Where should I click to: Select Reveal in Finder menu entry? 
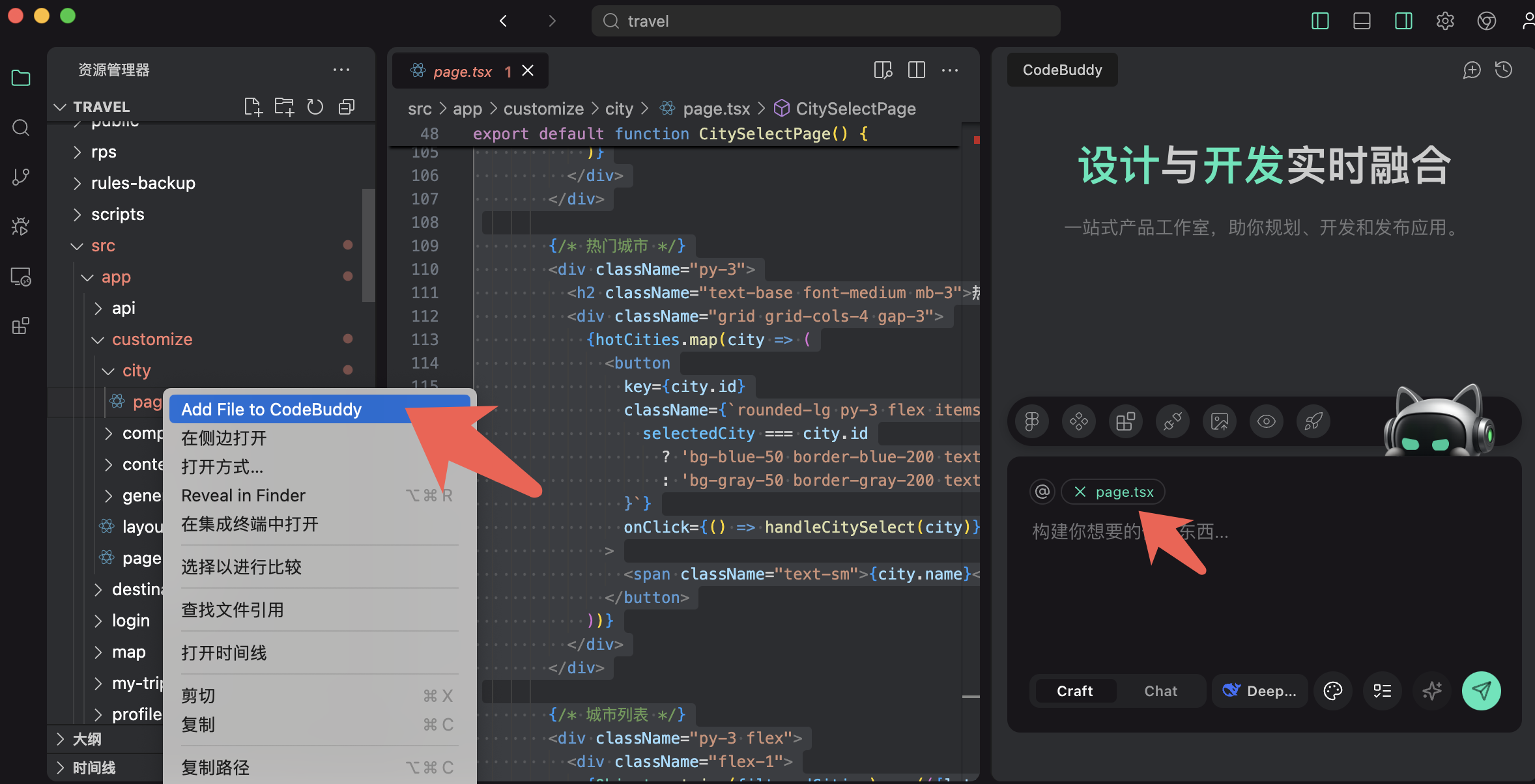pos(243,496)
